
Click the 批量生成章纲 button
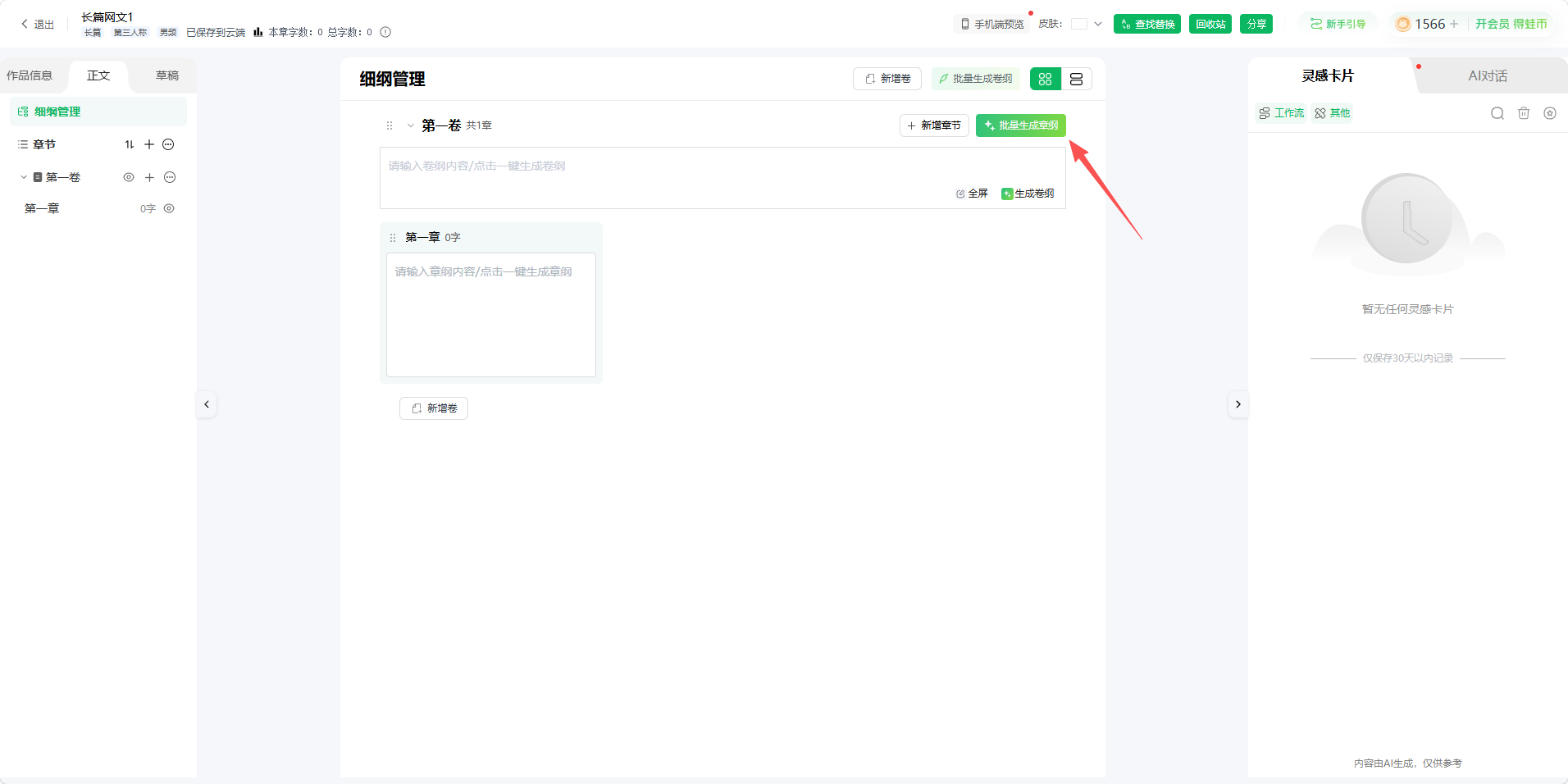click(1021, 125)
